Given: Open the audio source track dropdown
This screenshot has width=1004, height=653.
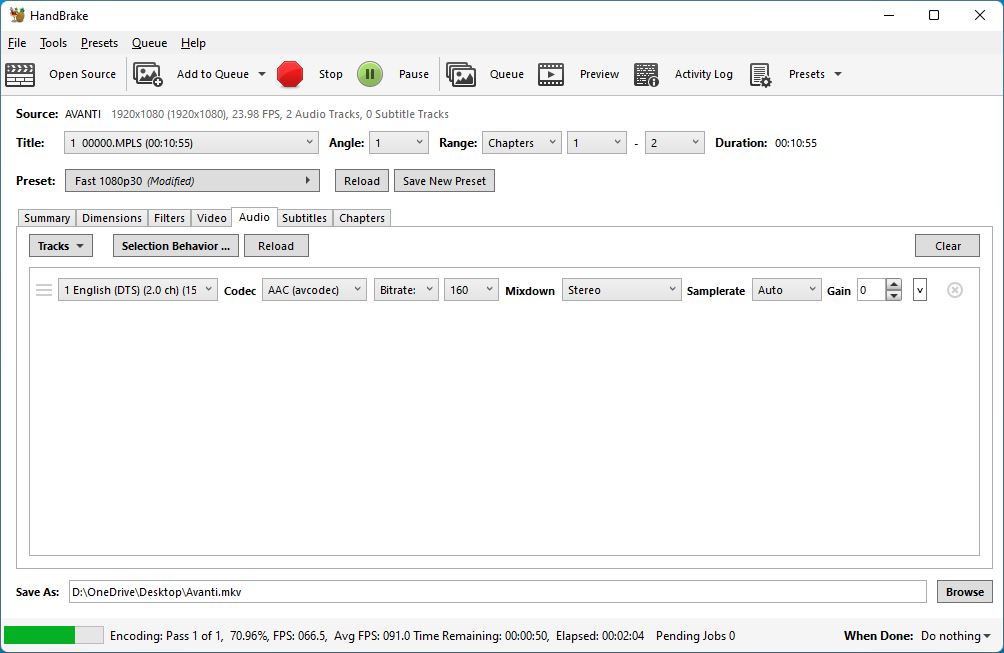Looking at the screenshot, I should click(138, 290).
